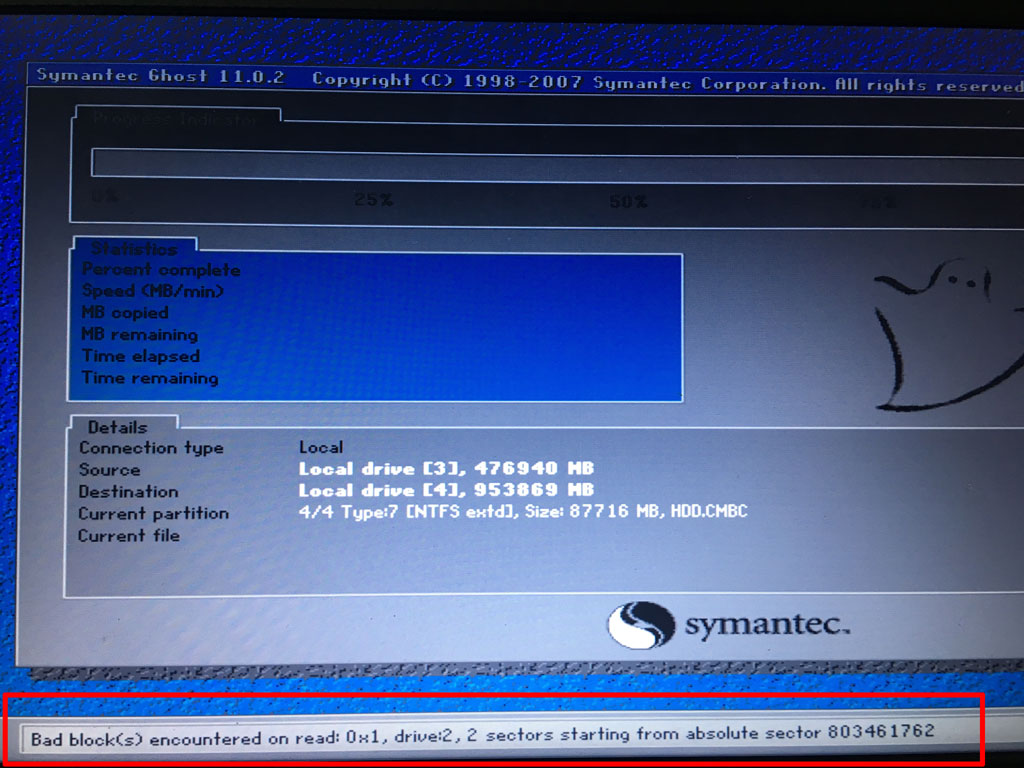The width and height of the screenshot is (1024, 768).
Task: Click the Symantec Ghost 11.0.2 title text
Action: [161, 76]
